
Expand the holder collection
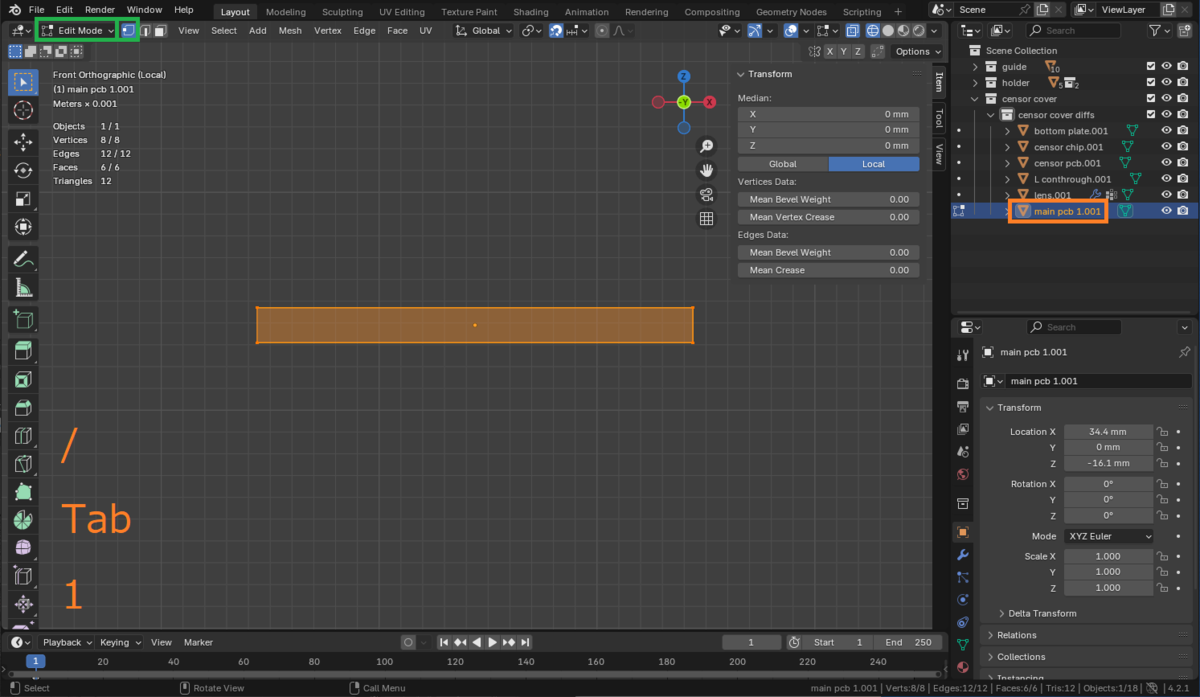tap(976, 83)
